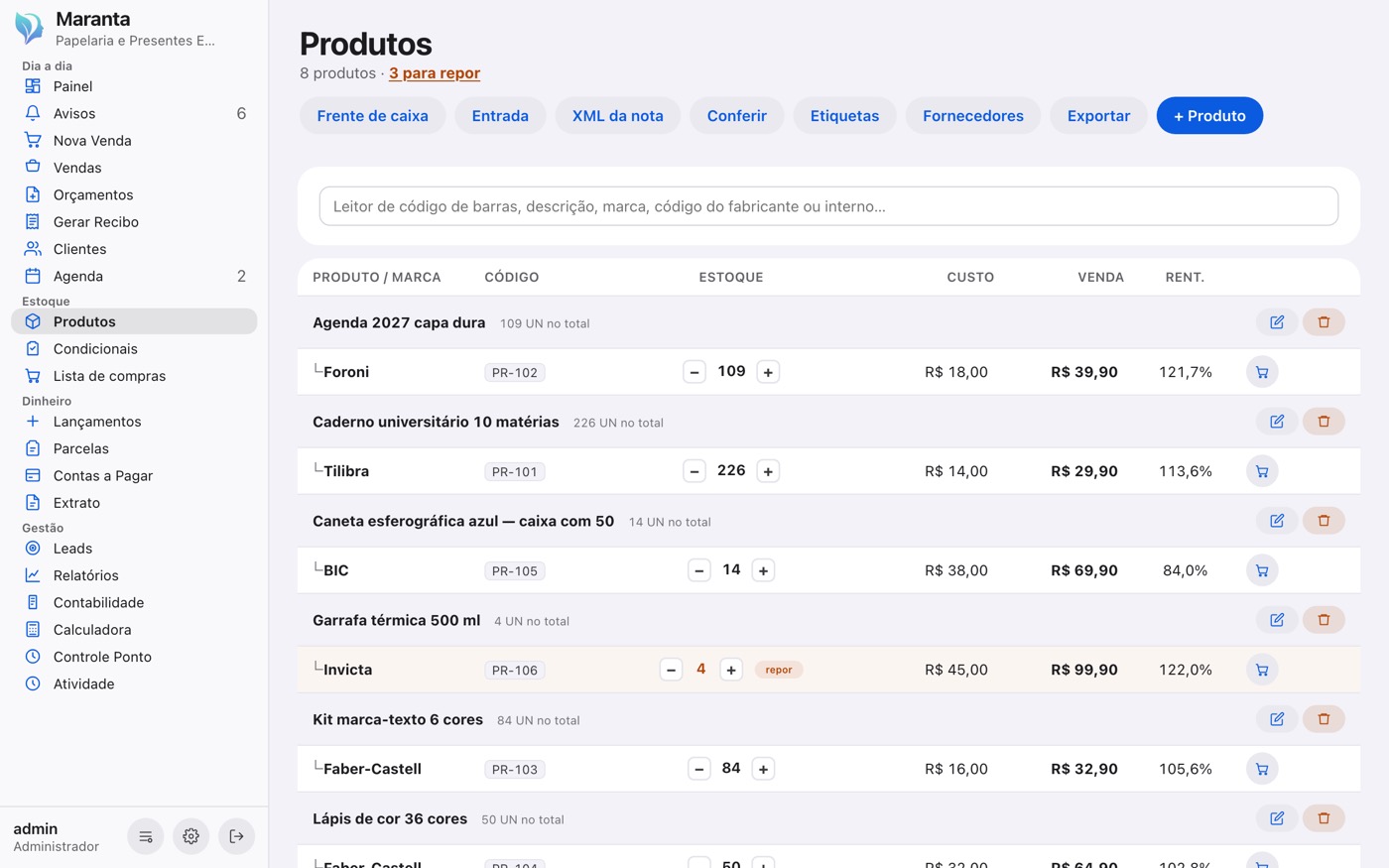Click the ESTOQUE column header
1389x868 pixels.
pyautogui.click(x=731, y=278)
